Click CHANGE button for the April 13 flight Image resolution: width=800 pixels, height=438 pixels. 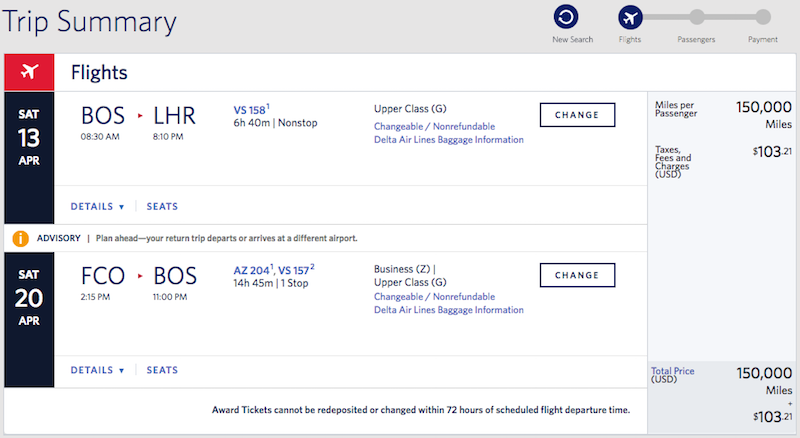(578, 115)
